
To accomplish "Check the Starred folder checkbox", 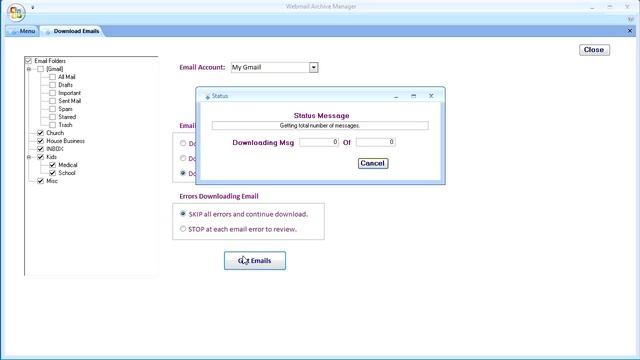I will (x=52, y=117).
